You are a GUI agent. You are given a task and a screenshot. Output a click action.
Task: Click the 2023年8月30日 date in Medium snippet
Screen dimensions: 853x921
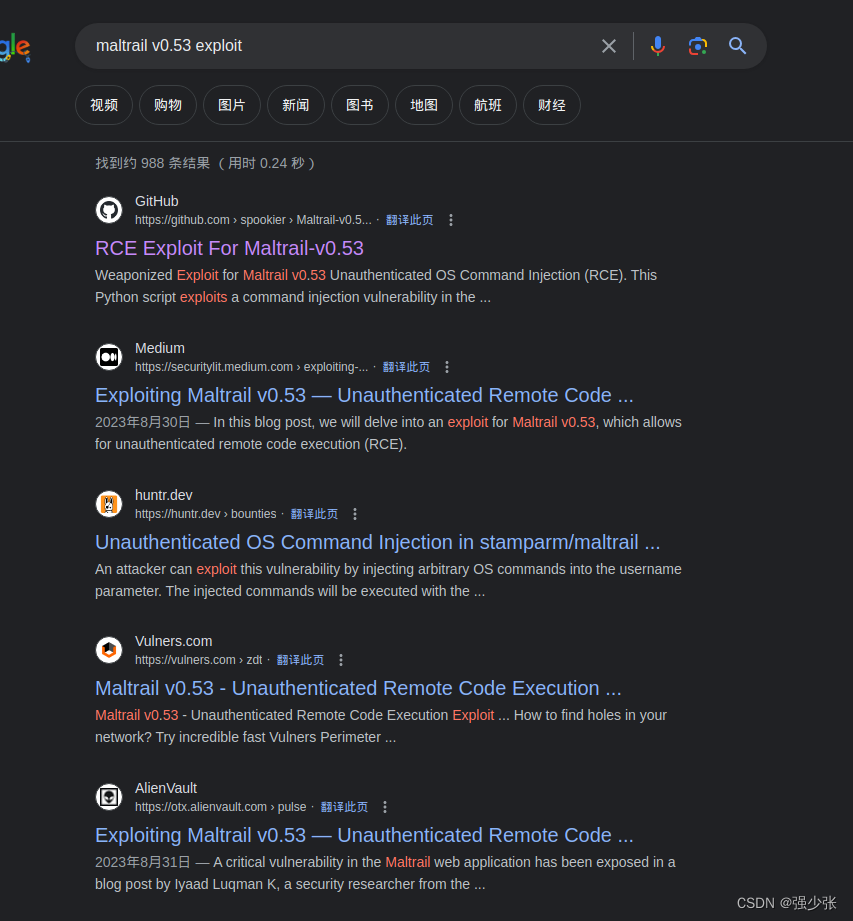click(x=143, y=422)
